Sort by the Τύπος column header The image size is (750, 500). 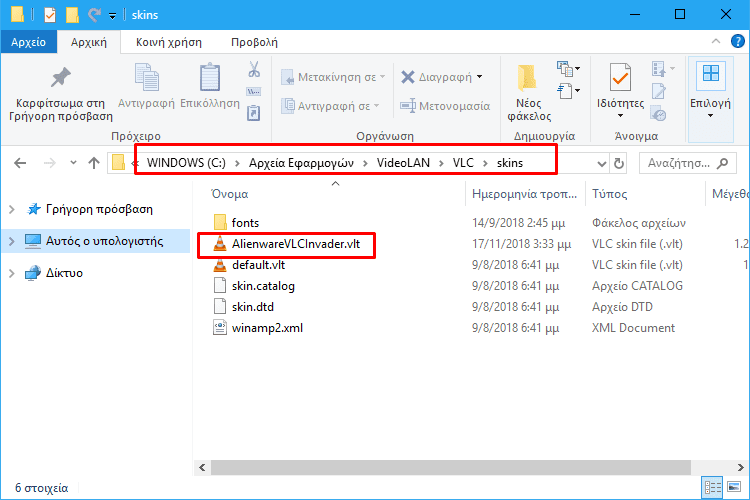pyautogui.click(x=609, y=194)
